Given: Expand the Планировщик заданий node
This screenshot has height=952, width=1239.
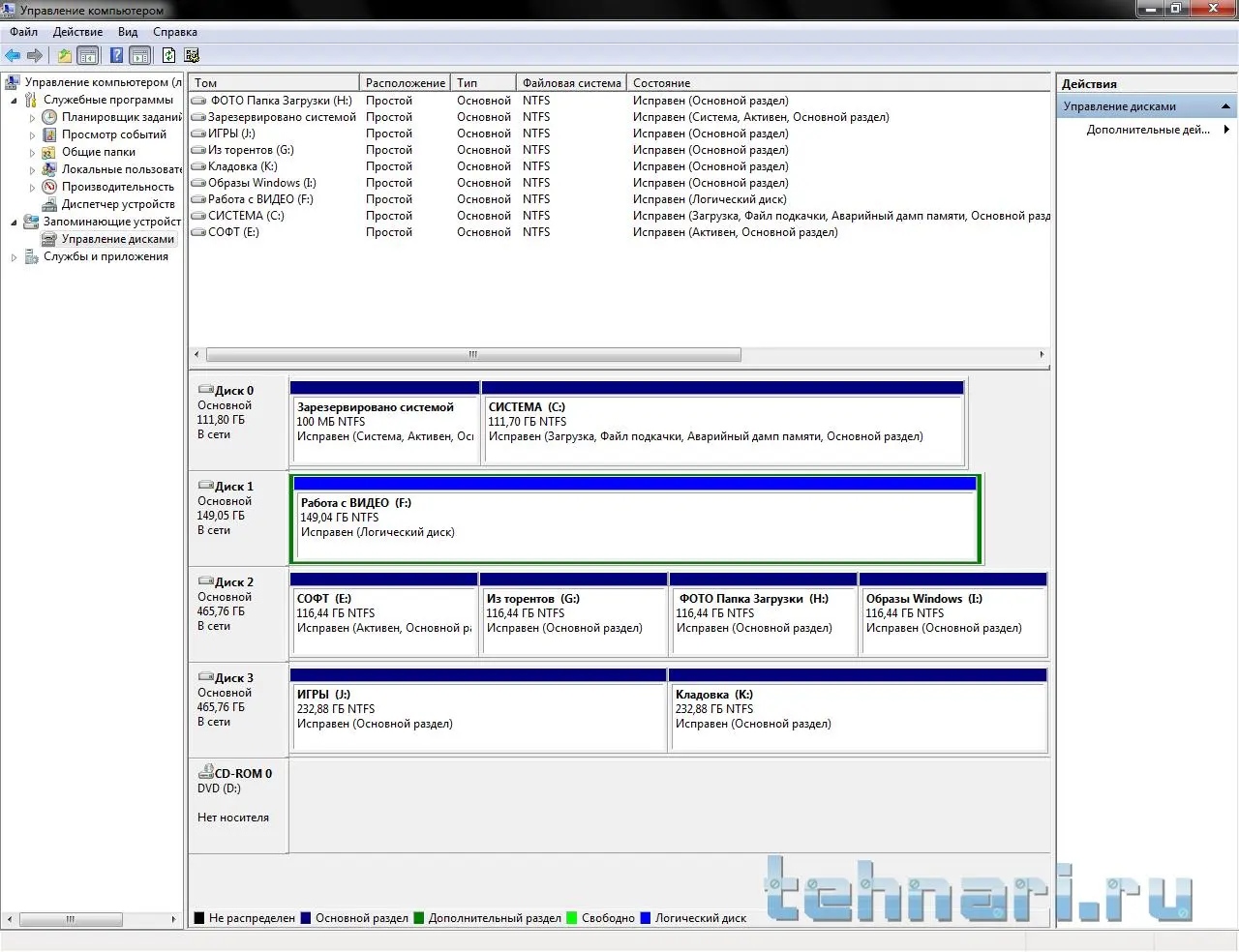Looking at the screenshot, I should [x=32, y=118].
